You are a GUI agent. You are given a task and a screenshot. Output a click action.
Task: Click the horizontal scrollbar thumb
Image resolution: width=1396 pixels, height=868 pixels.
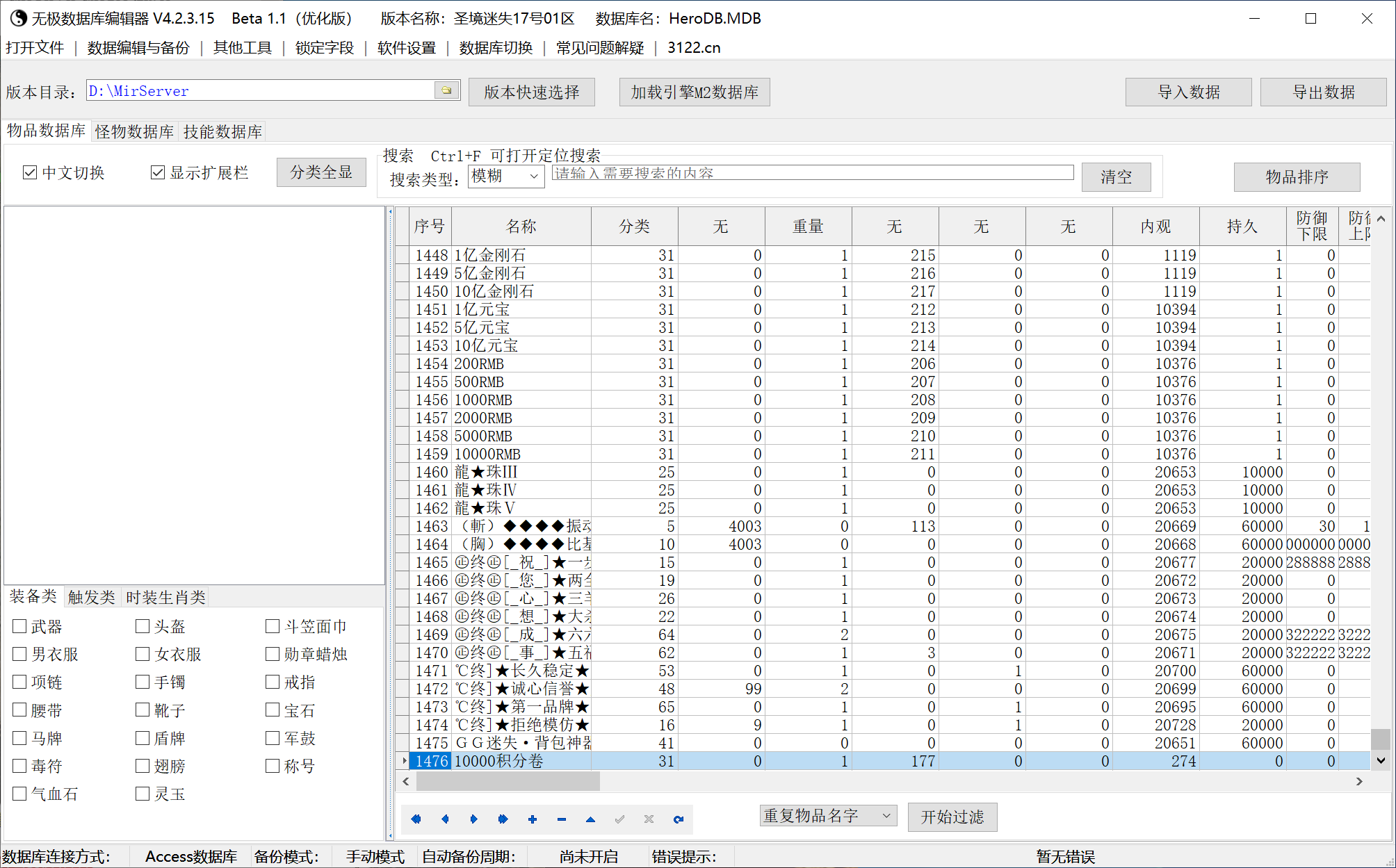pos(508,781)
